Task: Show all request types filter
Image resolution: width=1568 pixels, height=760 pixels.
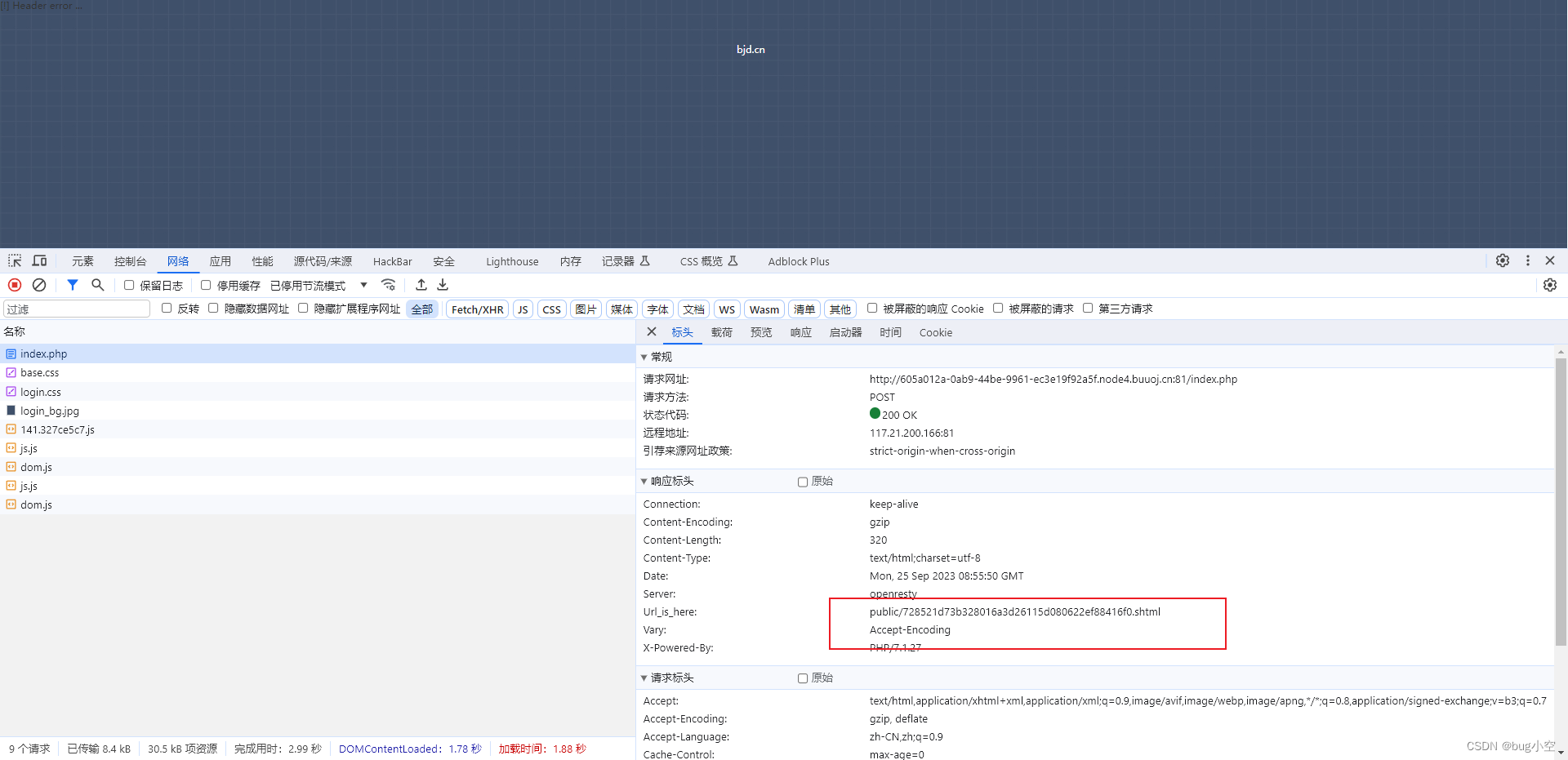Action: 422,309
